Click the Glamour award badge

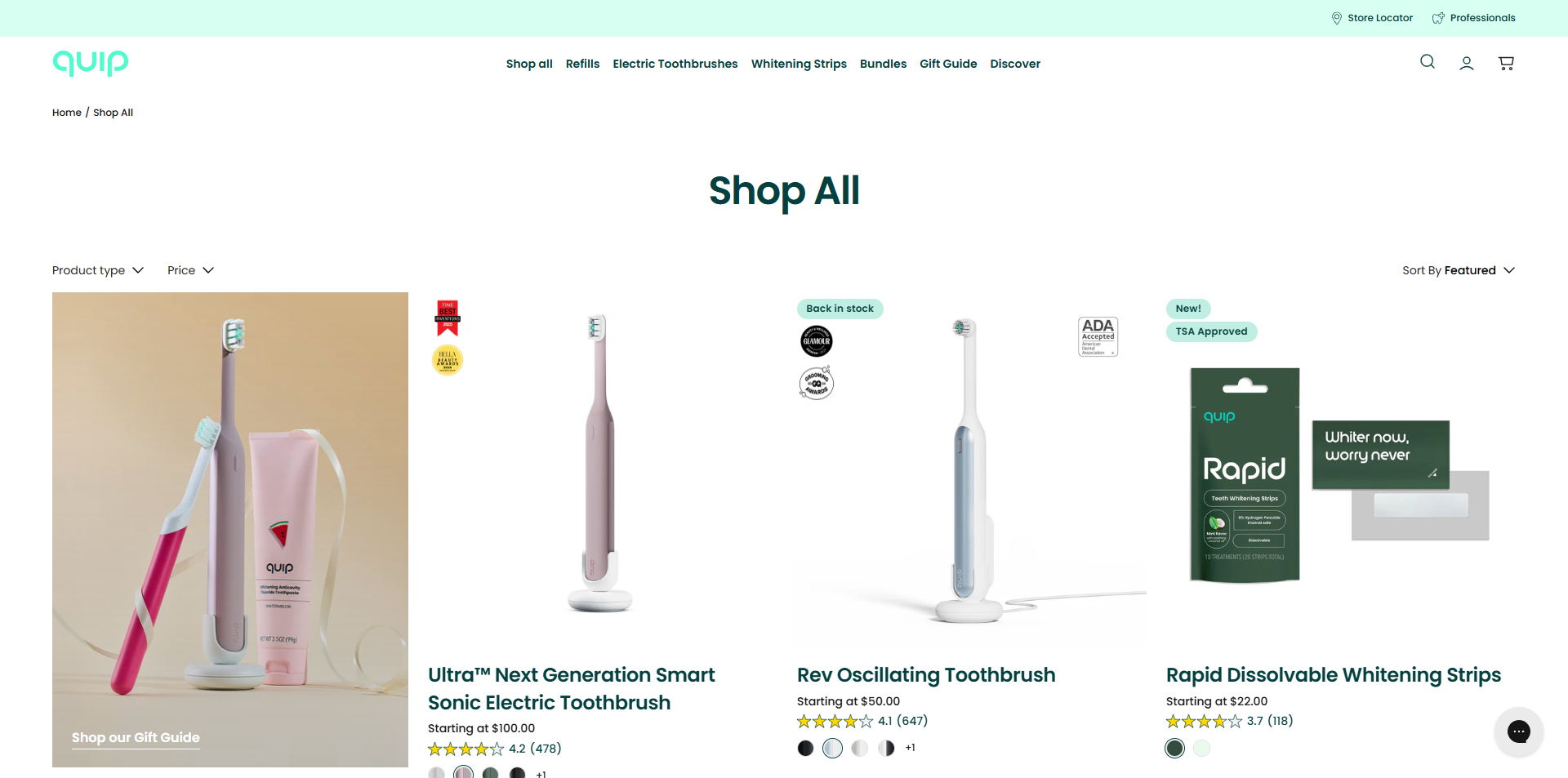[816, 341]
